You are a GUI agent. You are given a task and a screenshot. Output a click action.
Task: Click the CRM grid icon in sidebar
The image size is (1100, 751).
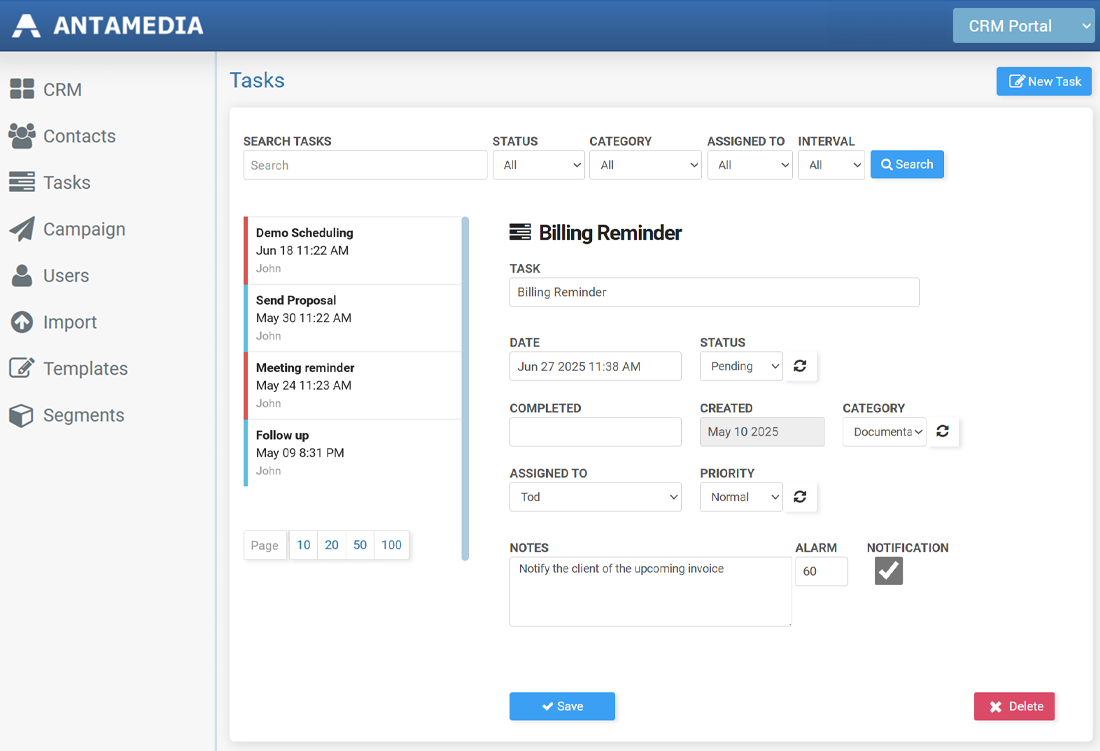tap(22, 90)
